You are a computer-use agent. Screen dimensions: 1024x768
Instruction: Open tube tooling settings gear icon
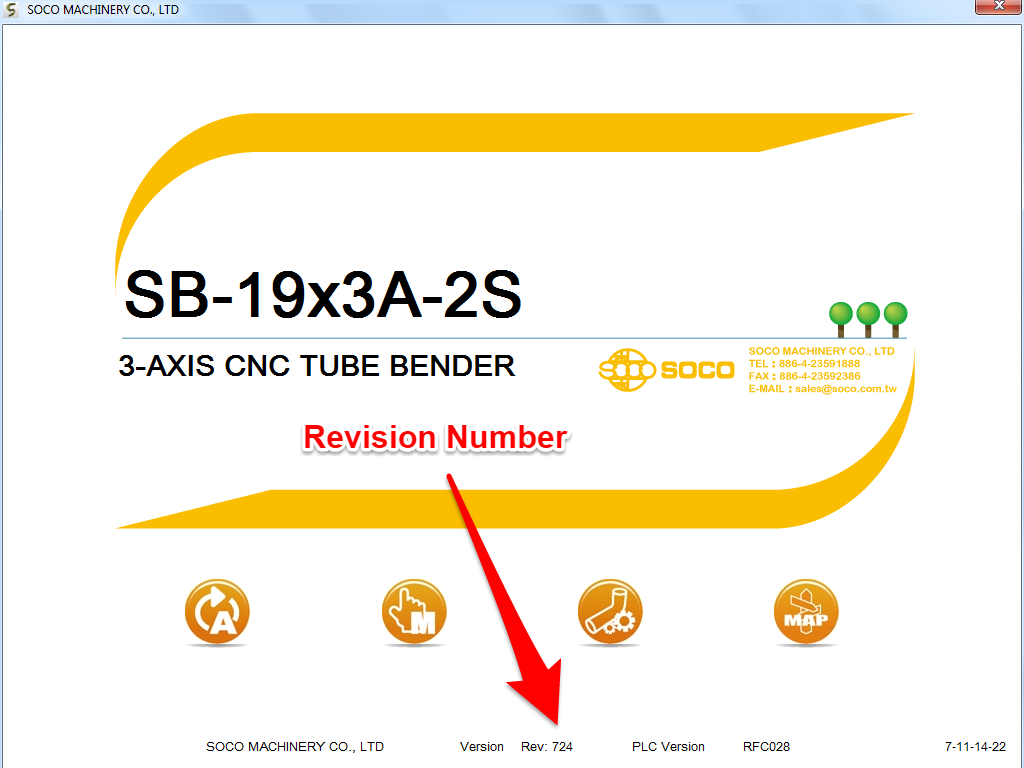[609, 612]
